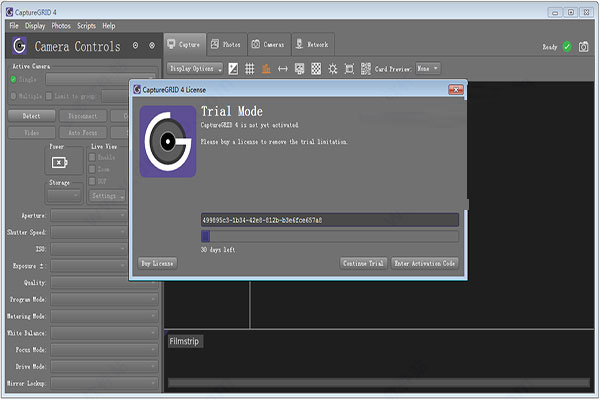Click the Buy License button
Screen dimensions: 600x400
pyautogui.click(x=157, y=263)
